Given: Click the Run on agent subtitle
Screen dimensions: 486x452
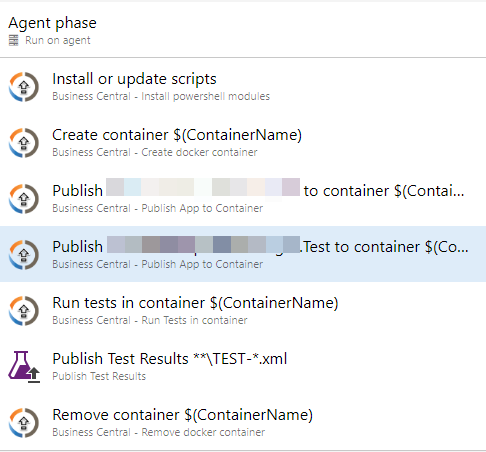Looking at the screenshot, I should [58, 40].
